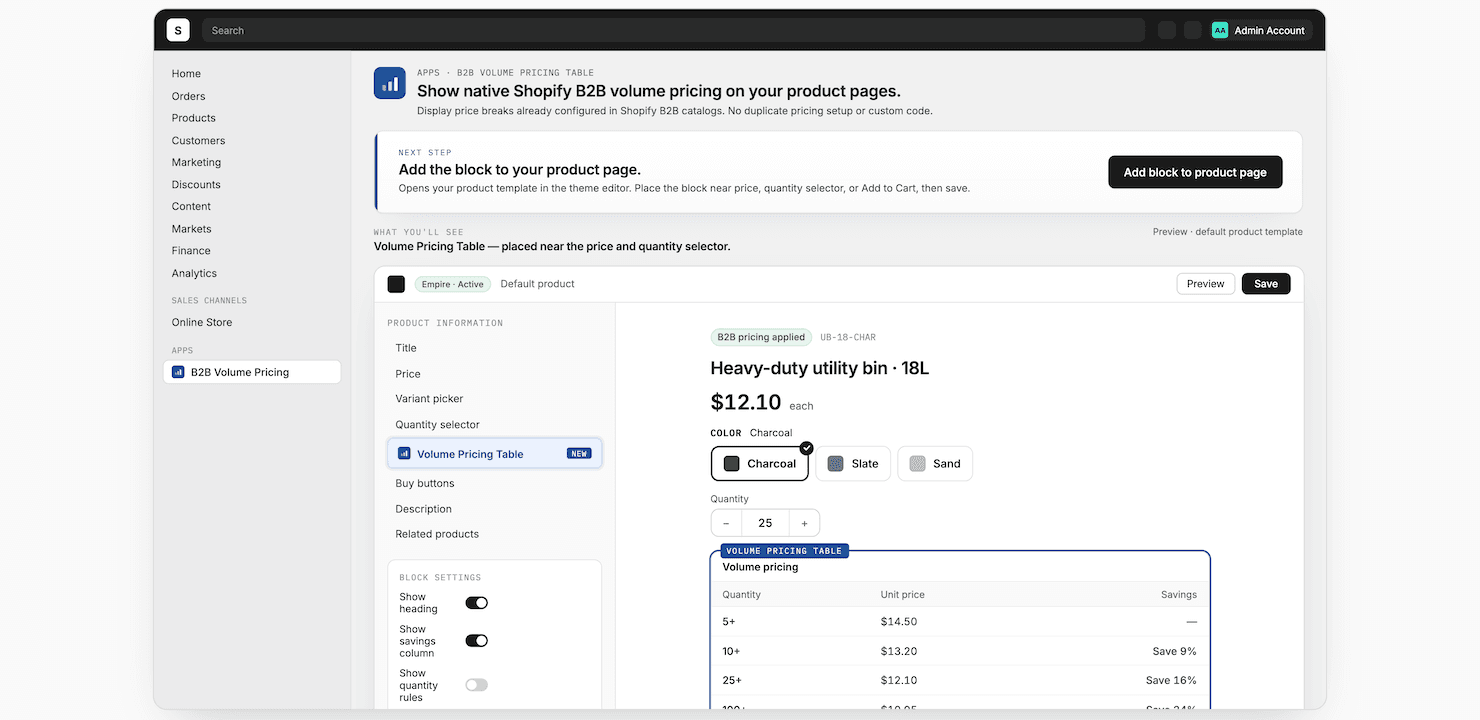Open the Admin Account menu

[x=1258, y=30]
